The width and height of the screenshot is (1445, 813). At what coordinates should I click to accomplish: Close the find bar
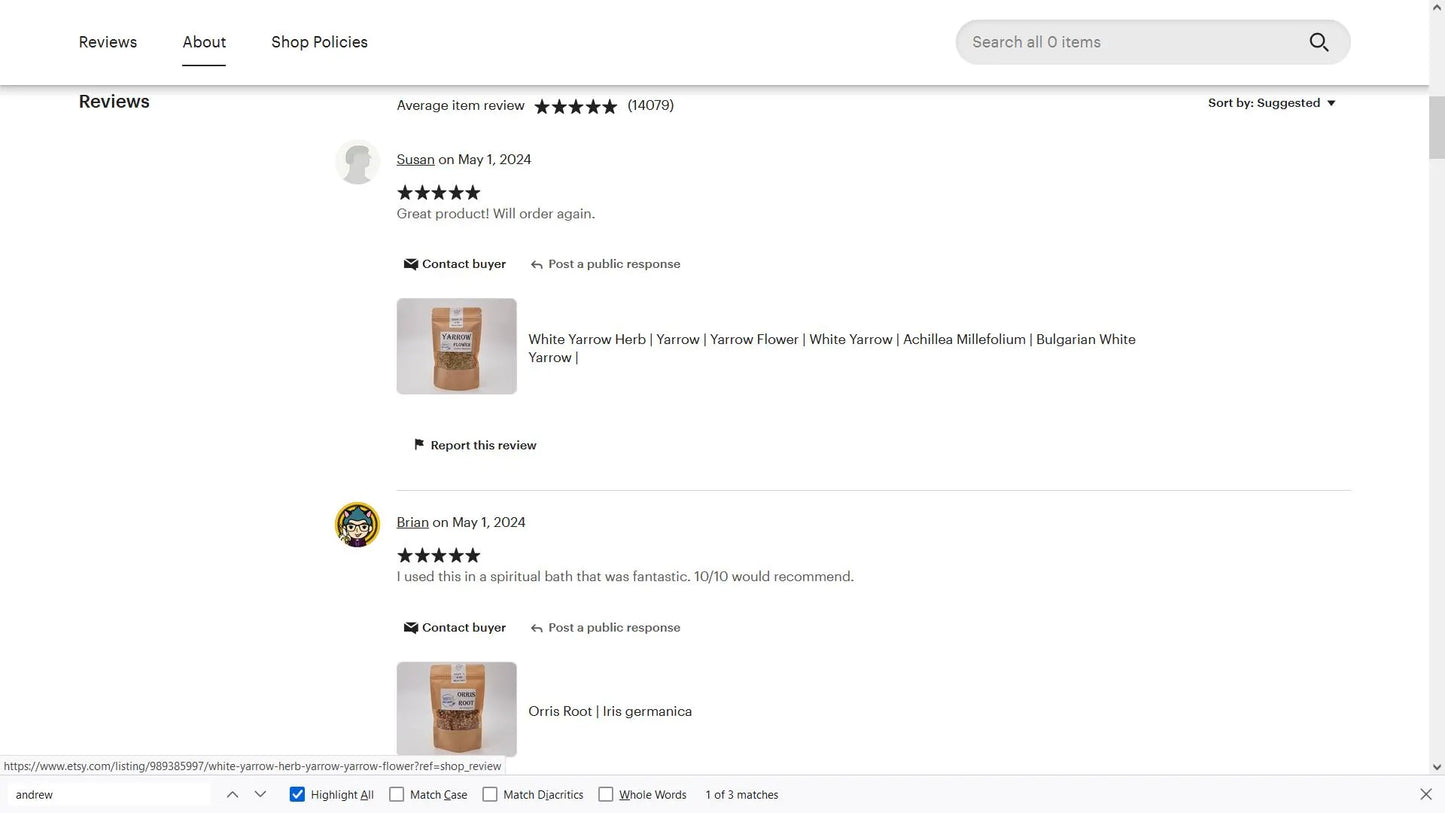pos(1425,794)
